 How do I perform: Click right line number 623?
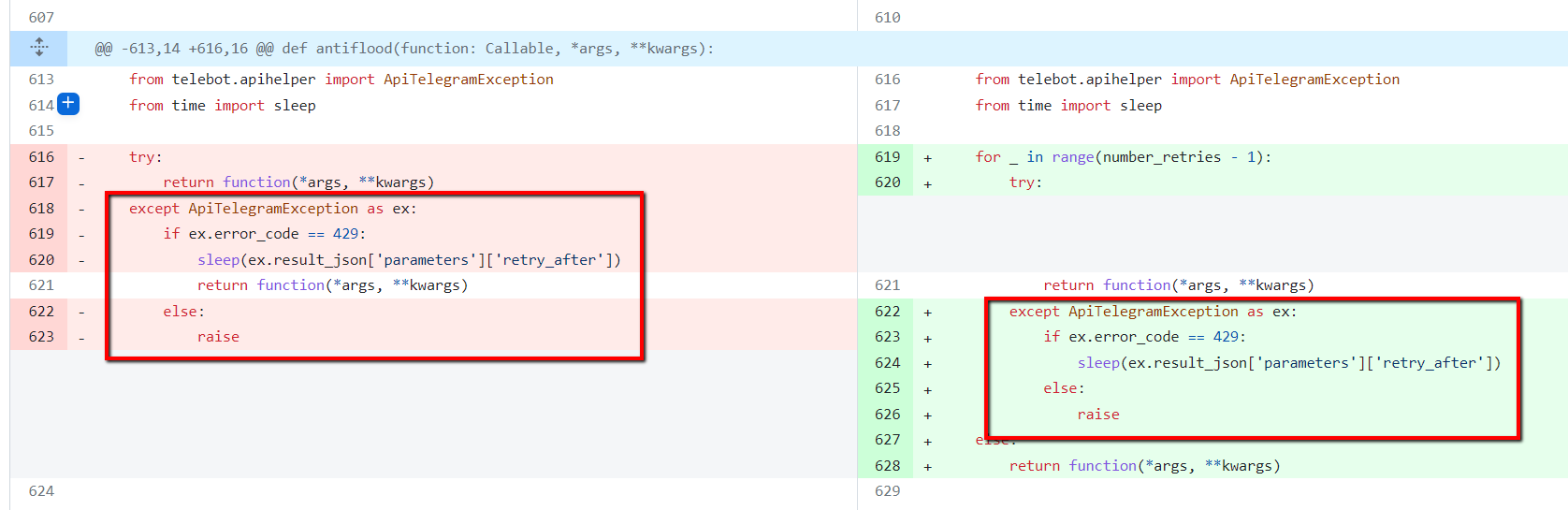887,337
